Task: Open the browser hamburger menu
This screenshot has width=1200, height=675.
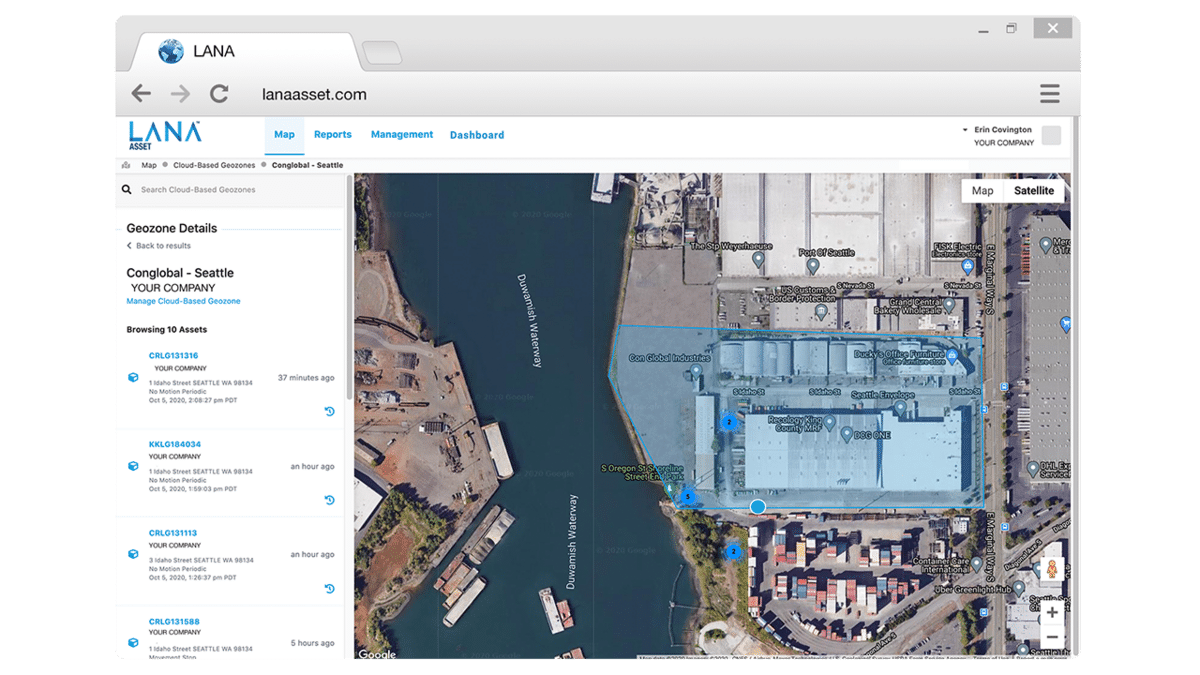Action: [x=1049, y=94]
